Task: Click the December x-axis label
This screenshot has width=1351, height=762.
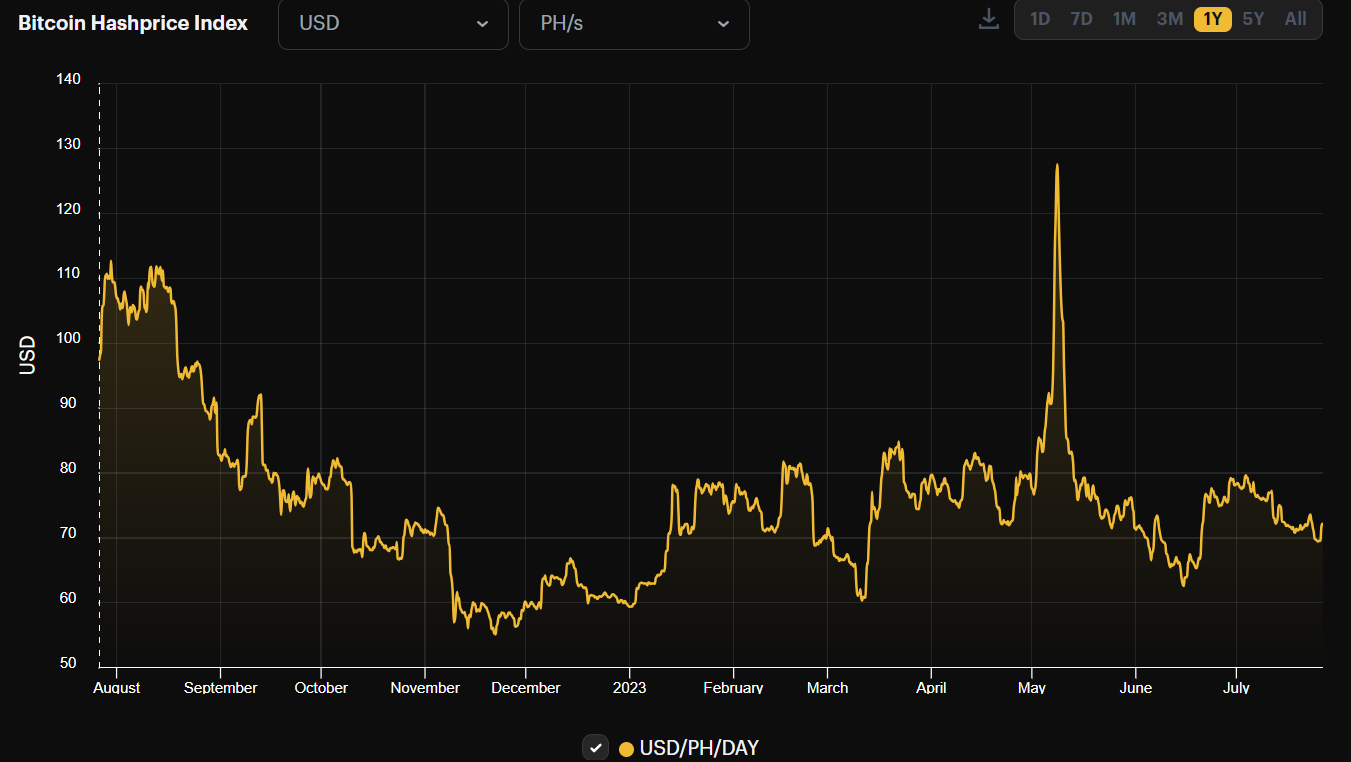Action: pos(526,688)
